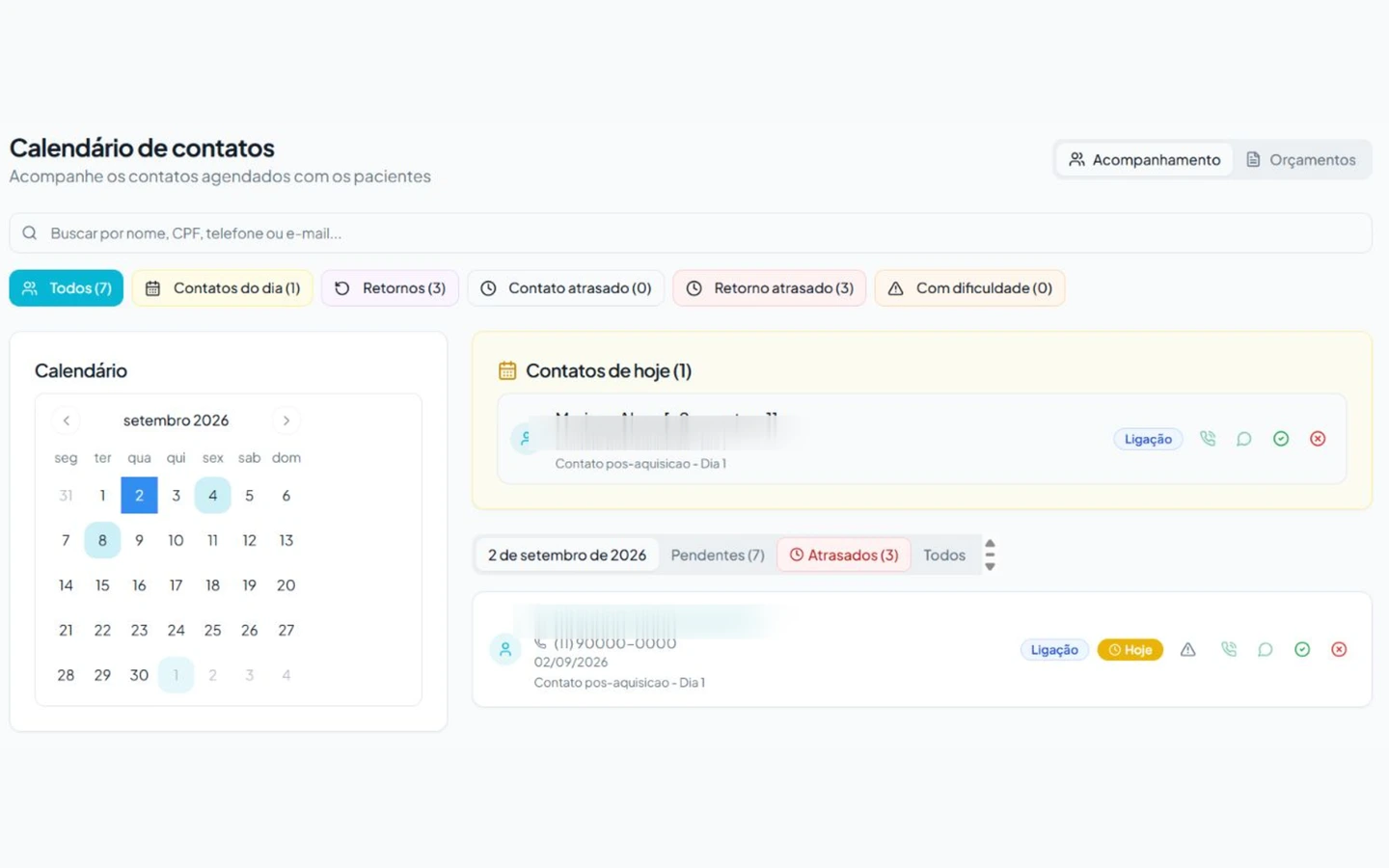The width and height of the screenshot is (1389, 868).
Task: Click phone call icon in 02/09/2026 row
Action: [1229, 650]
